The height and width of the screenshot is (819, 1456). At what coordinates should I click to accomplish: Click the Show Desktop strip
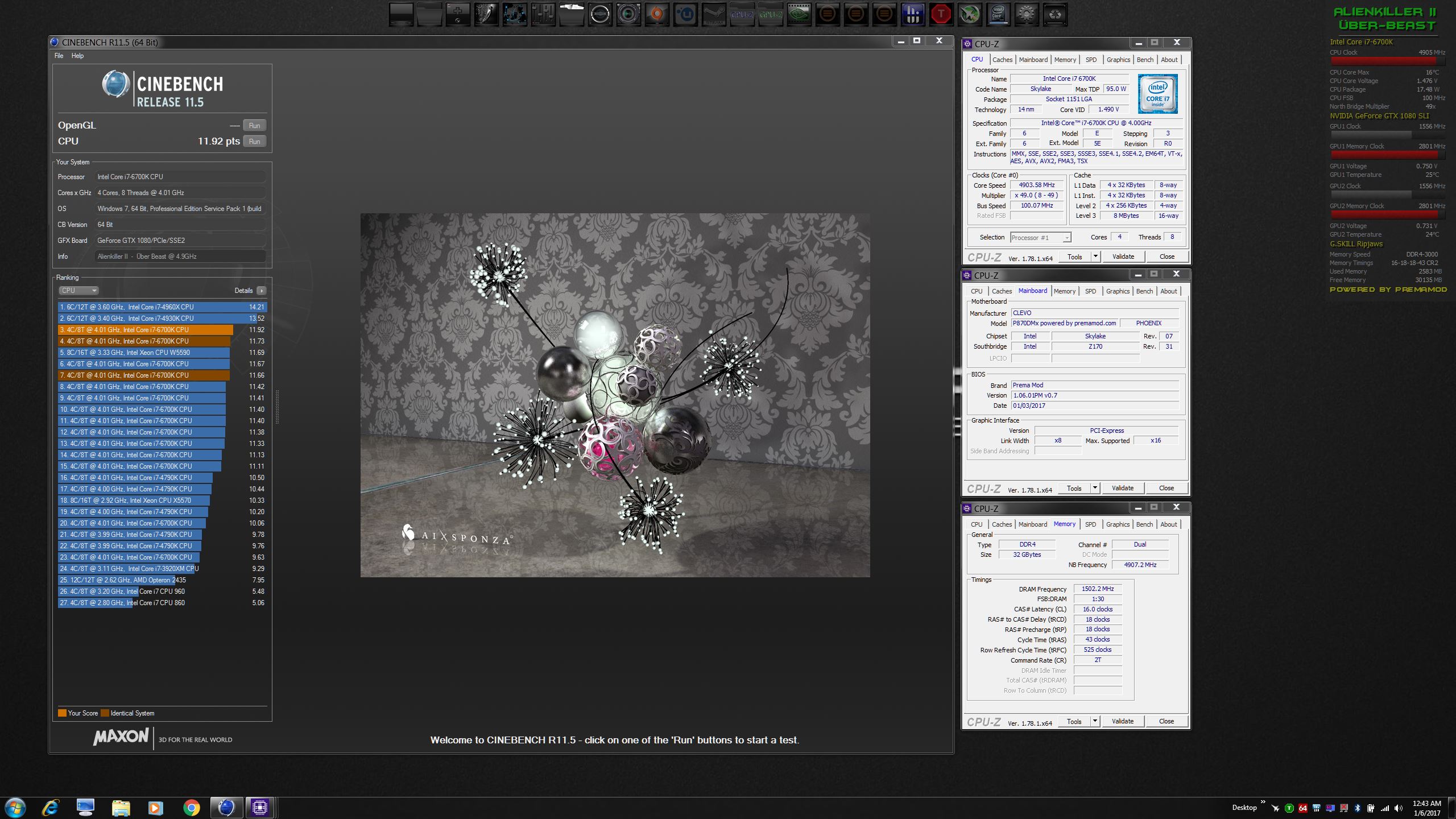[x=1453, y=808]
